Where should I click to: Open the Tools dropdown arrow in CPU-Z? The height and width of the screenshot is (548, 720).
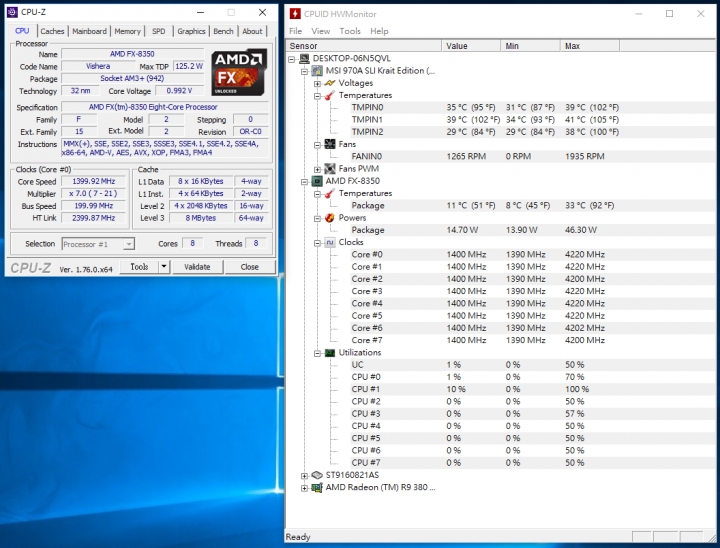[164, 266]
